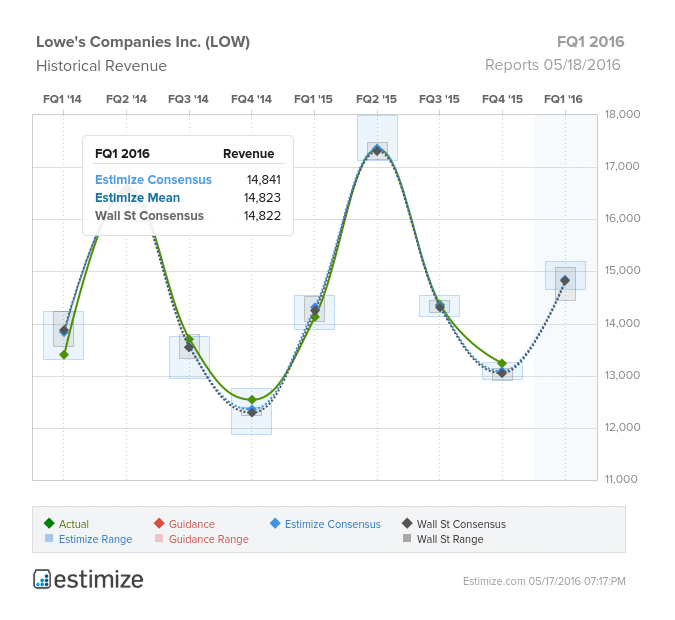Click the estimize wordmark text
675x620 pixels.
(99, 580)
